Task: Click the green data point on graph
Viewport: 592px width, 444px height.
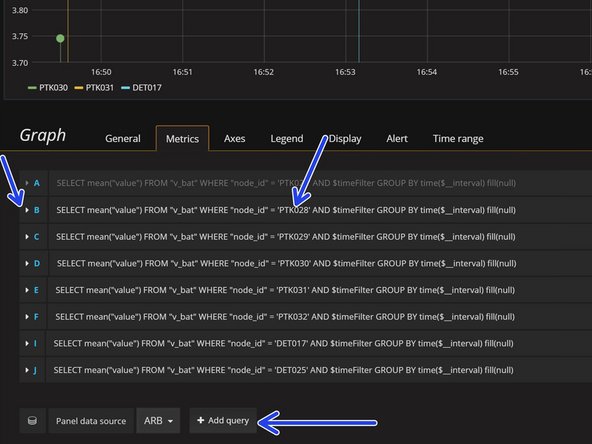Action: click(60, 39)
